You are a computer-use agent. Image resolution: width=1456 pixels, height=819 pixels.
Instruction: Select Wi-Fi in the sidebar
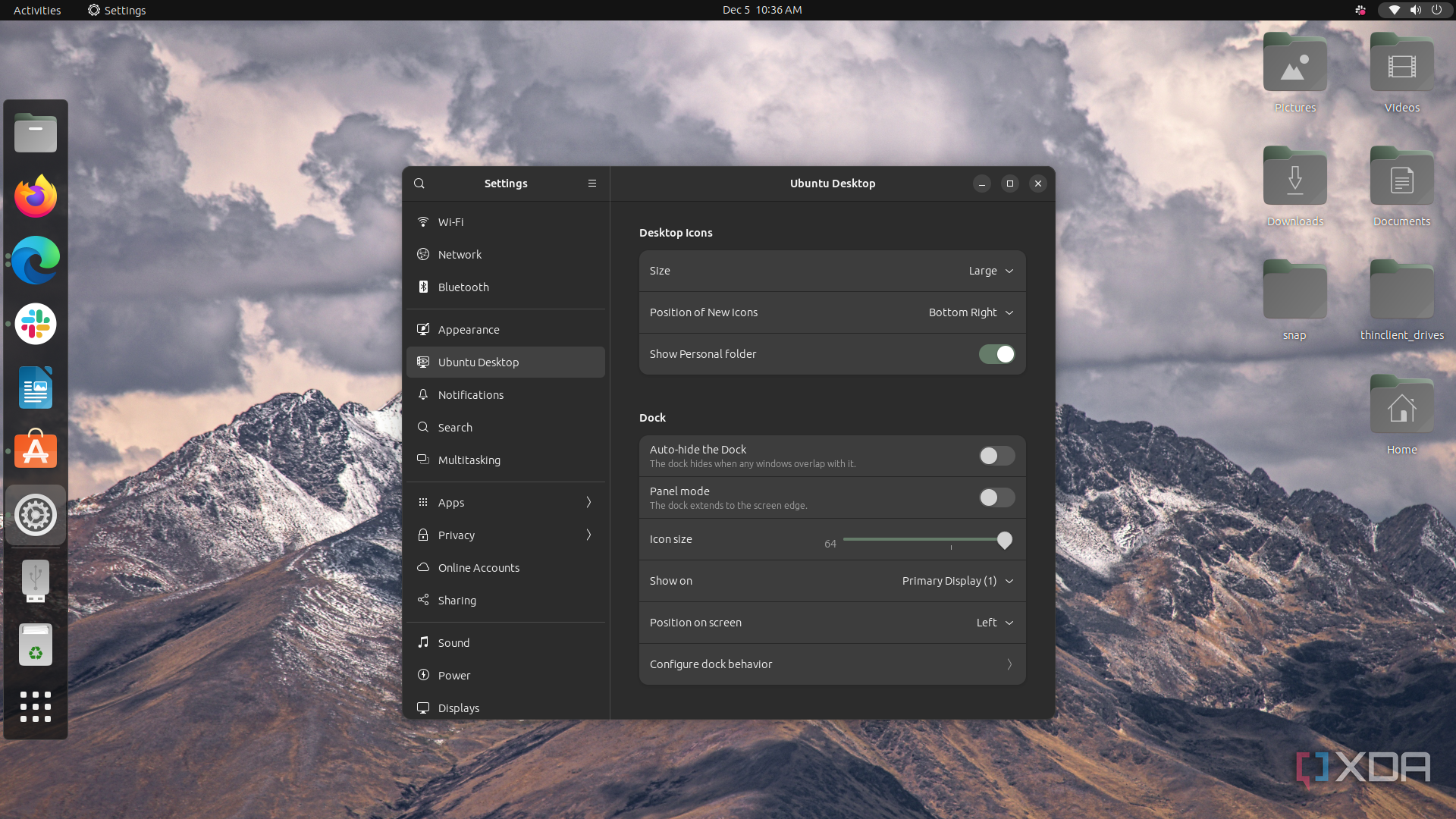[x=506, y=222]
